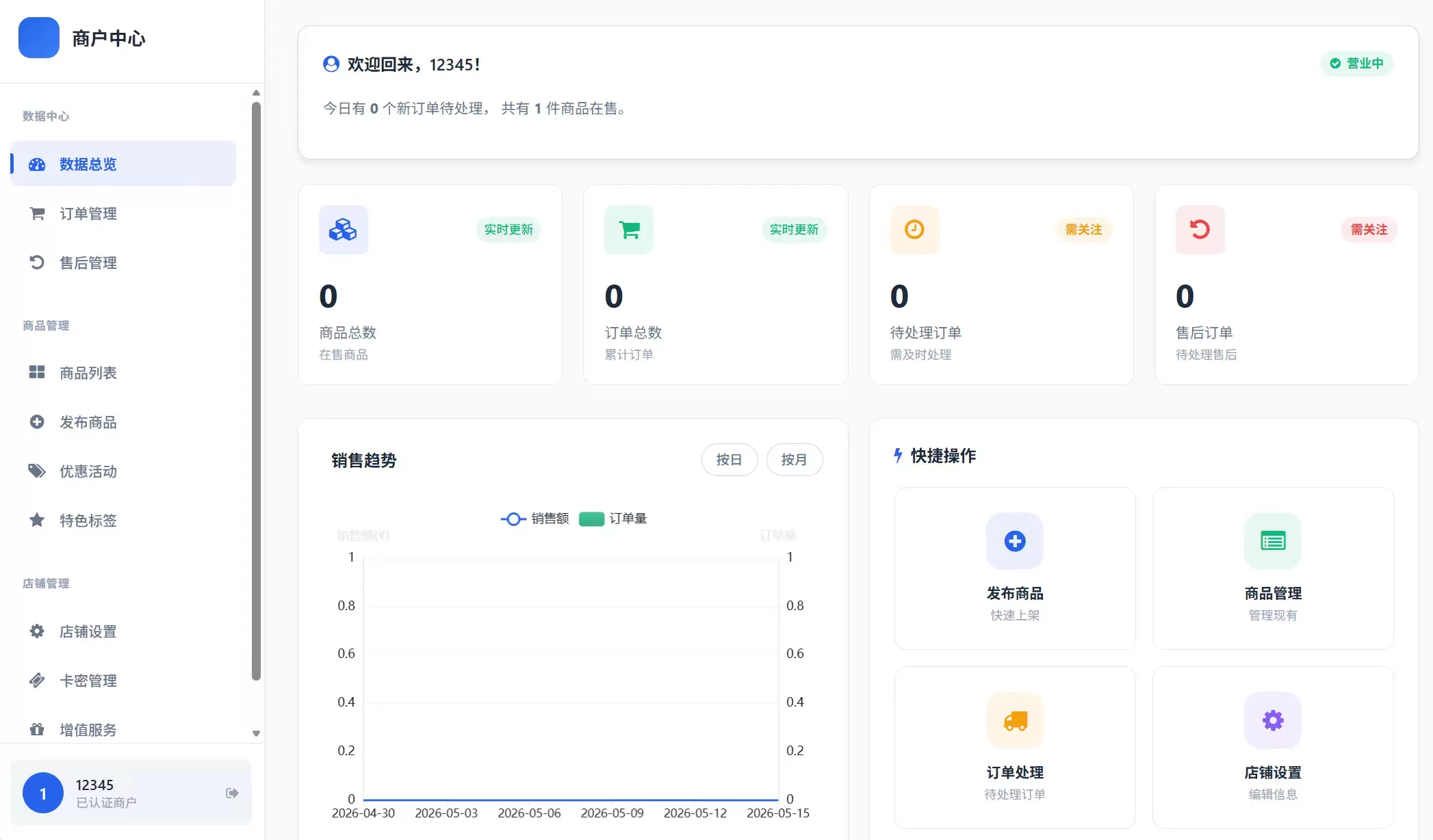This screenshot has width=1433, height=840.
Task: Click the purple gear icon in 快捷操作
Action: [1273, 720]
